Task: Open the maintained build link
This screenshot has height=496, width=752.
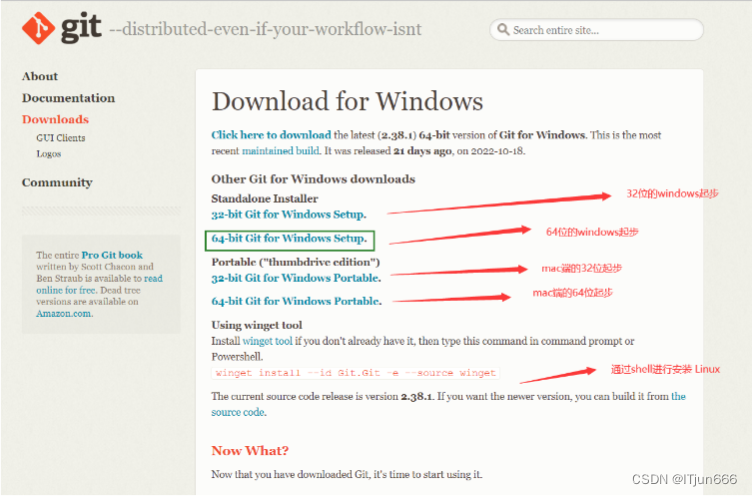Action: [281, 151]
